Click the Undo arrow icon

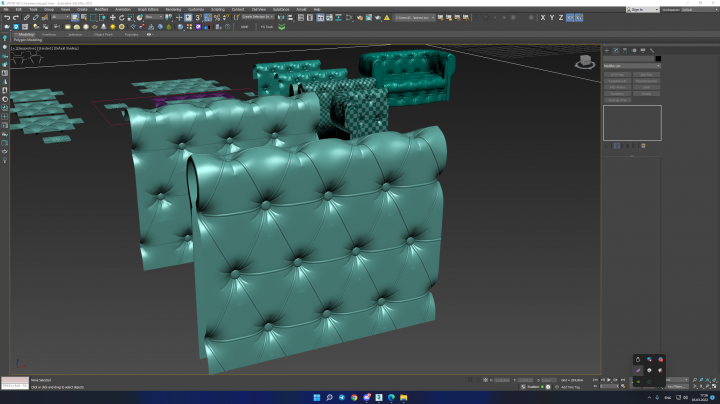(x=7, y=17)
